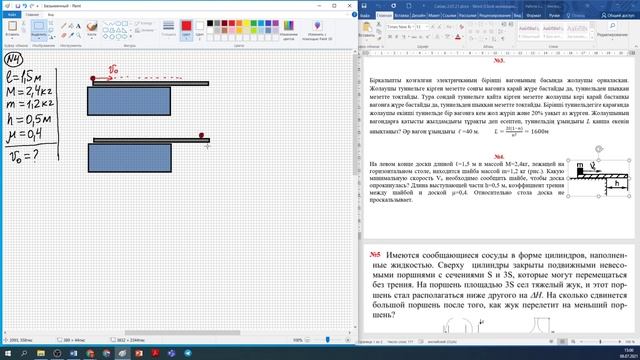This screenshot has width=640, height=360.
Task: Open the PowerPoint icon on the taskbar
Action: click(x=139, y=353)
